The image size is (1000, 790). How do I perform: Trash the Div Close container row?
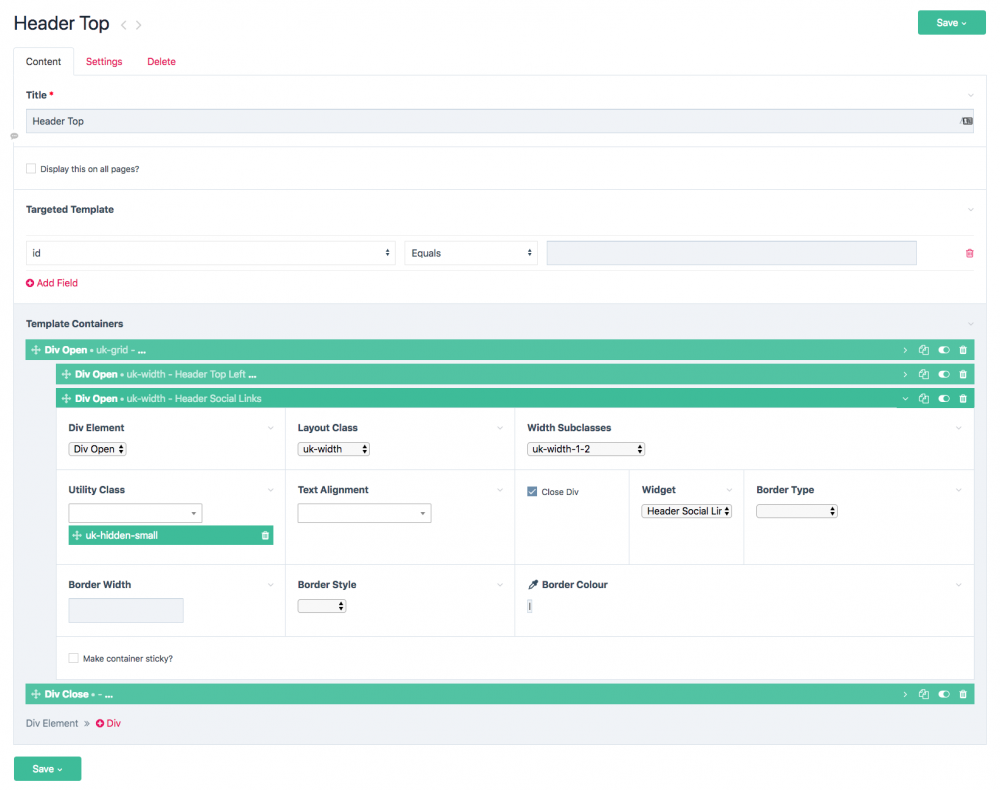[963, 694]
